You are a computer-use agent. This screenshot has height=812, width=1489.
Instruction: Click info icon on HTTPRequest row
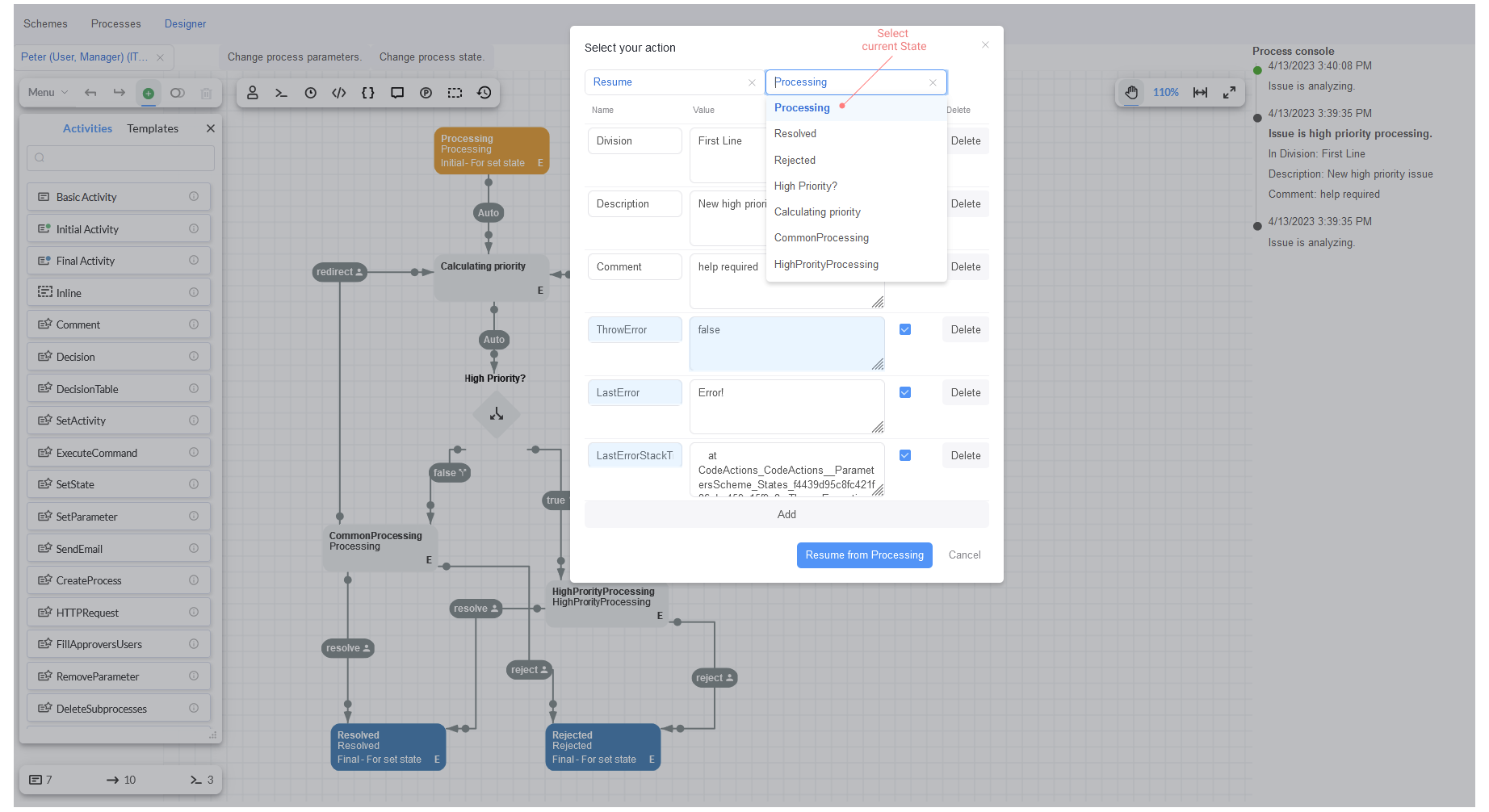(x=194, y=612)
